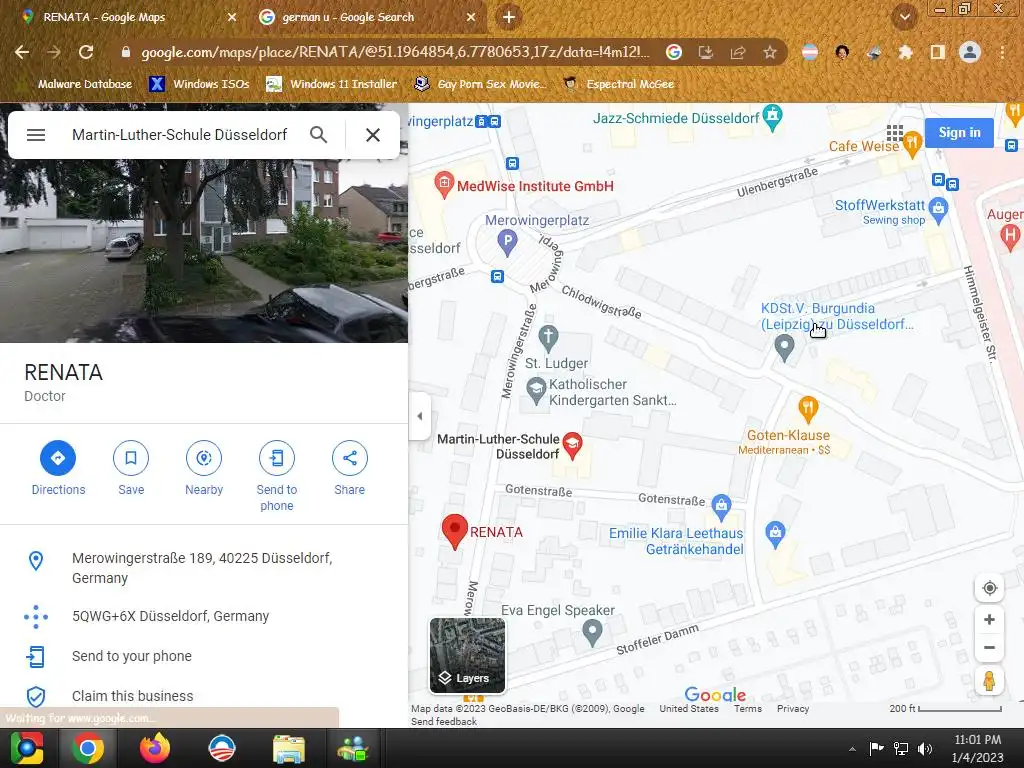This screenshot has height=768, width=1024.
Task: Open the RENATA street photo
Action: coord(204,251)
